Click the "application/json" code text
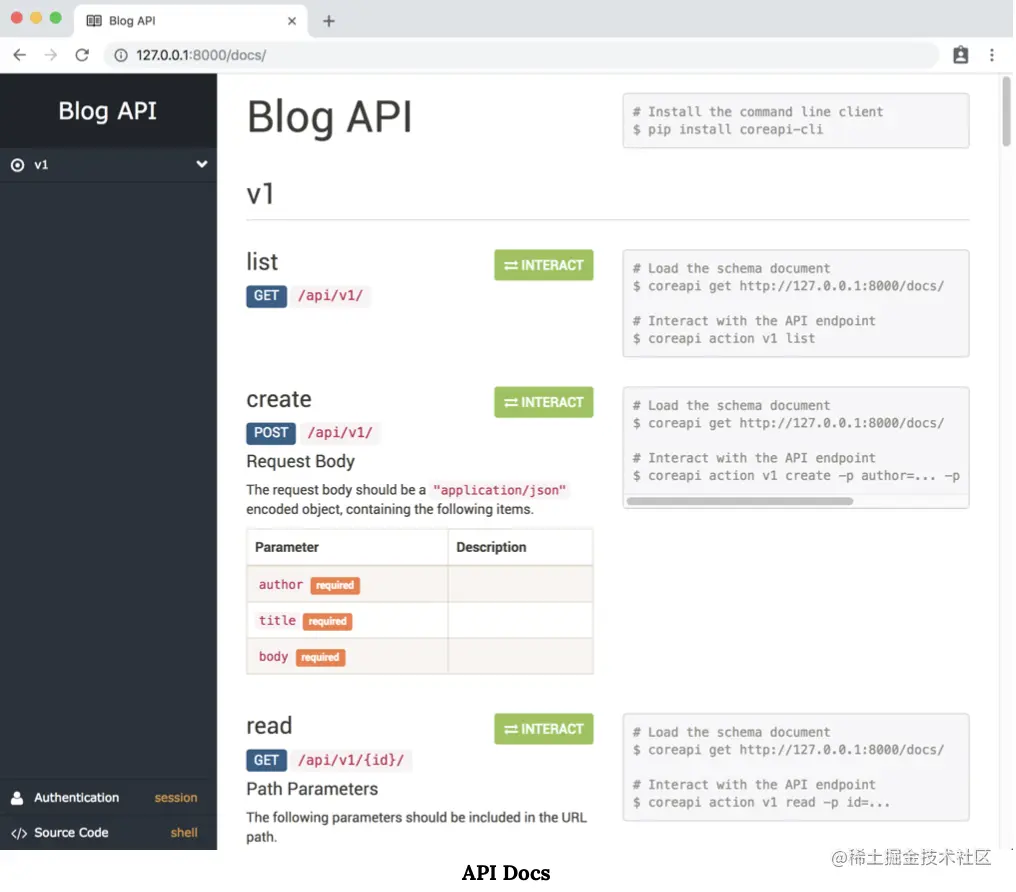 (499, 490)
